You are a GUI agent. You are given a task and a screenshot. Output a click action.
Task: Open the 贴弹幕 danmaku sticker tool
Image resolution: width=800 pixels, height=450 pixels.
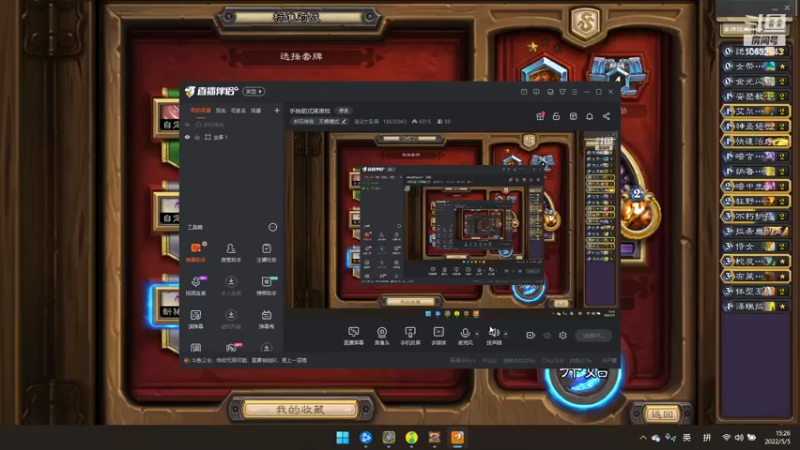click(196, 319)
